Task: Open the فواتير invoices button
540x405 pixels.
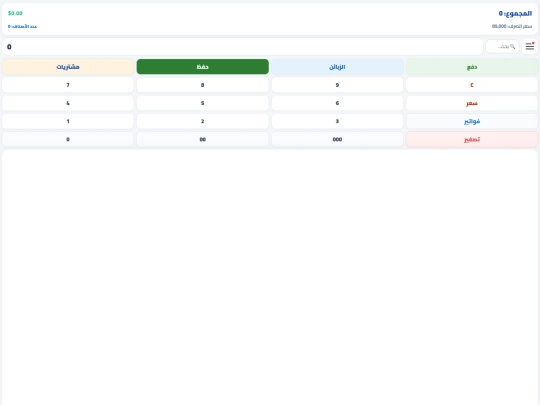Action: pos(472,121)
